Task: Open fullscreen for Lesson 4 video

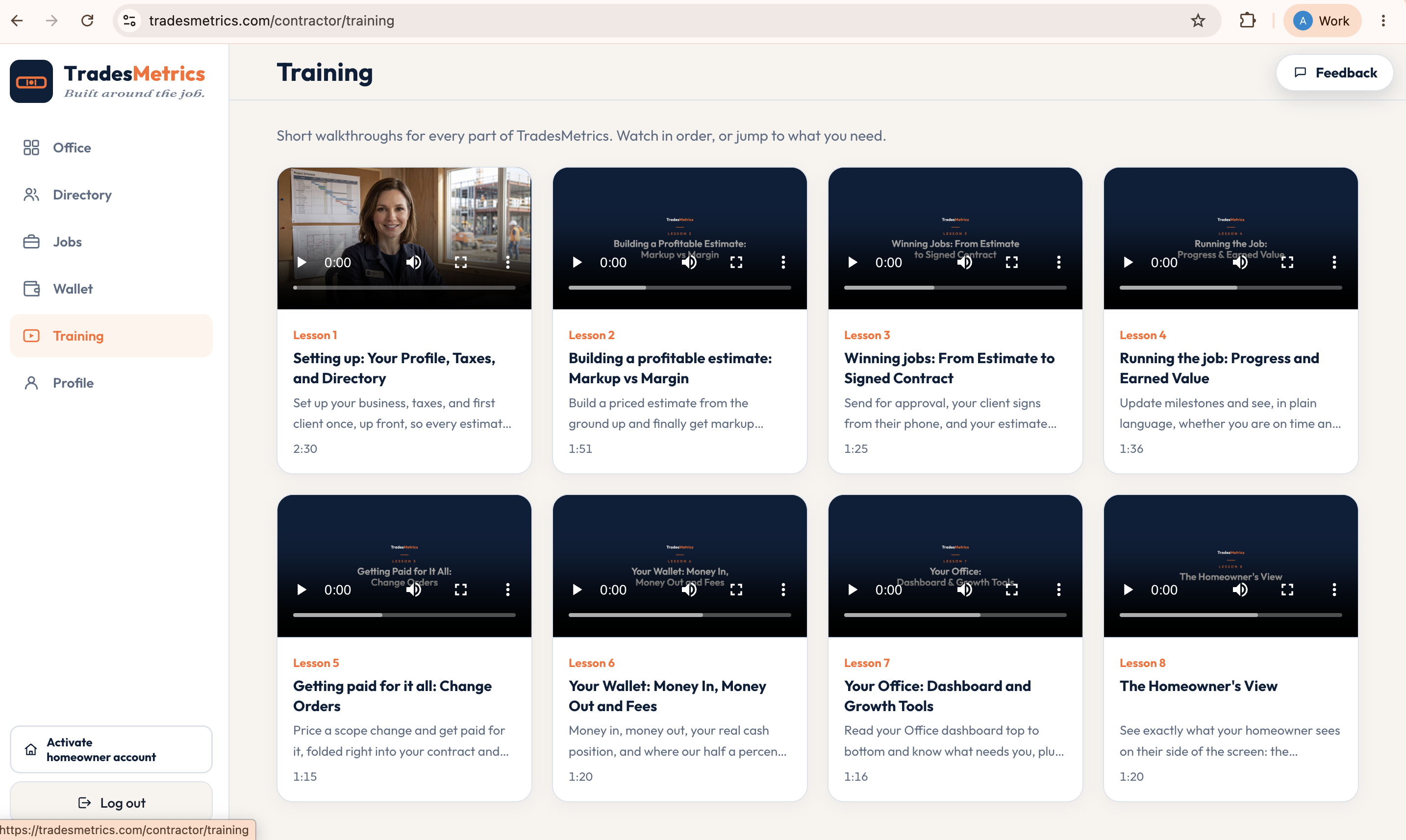Action: click(x=1287, y=262)
